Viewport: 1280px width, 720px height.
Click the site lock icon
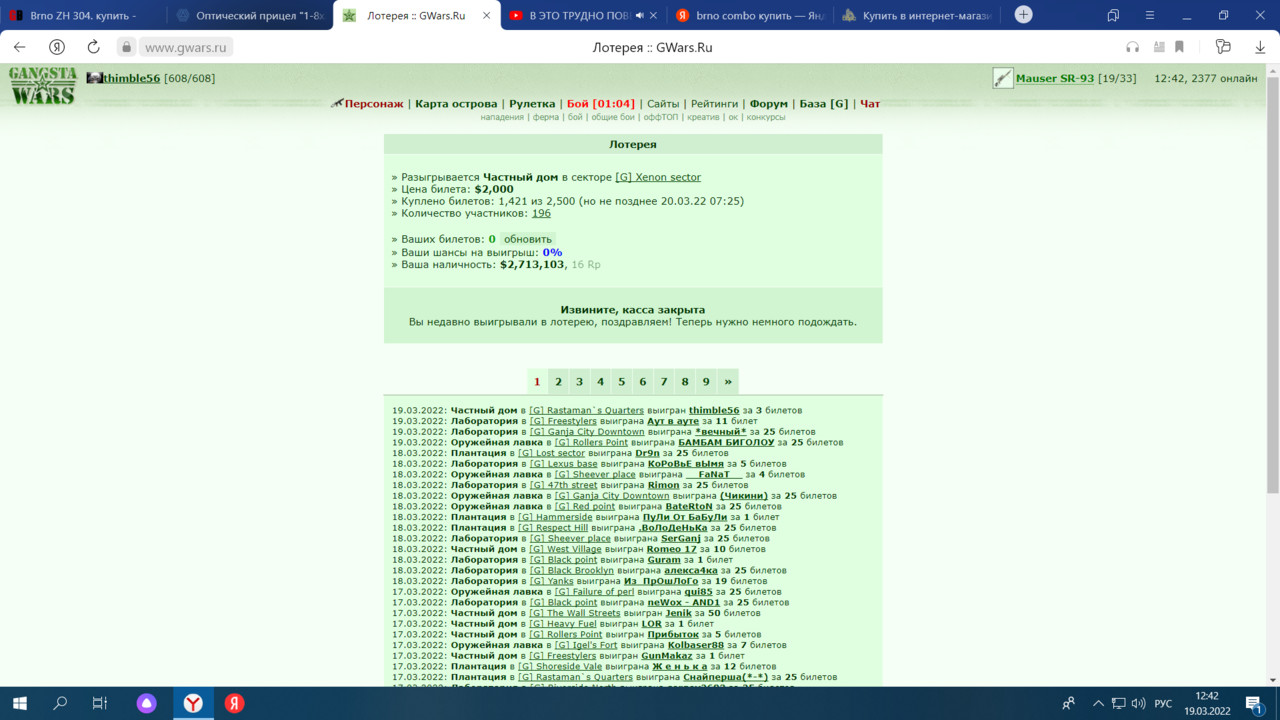(126, 47)
